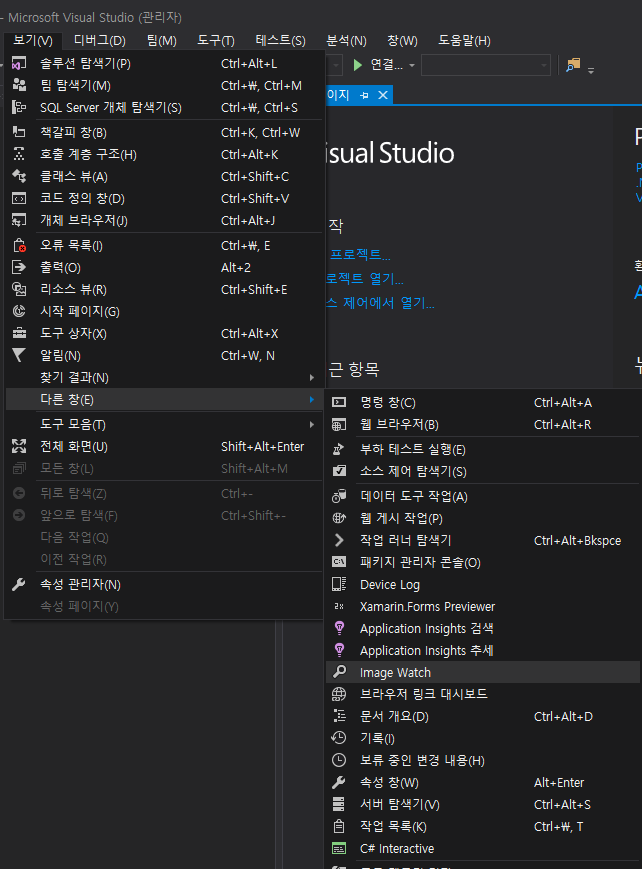Click the 웹 브라우저 icon
642x869 pixels.
[339, 425]
